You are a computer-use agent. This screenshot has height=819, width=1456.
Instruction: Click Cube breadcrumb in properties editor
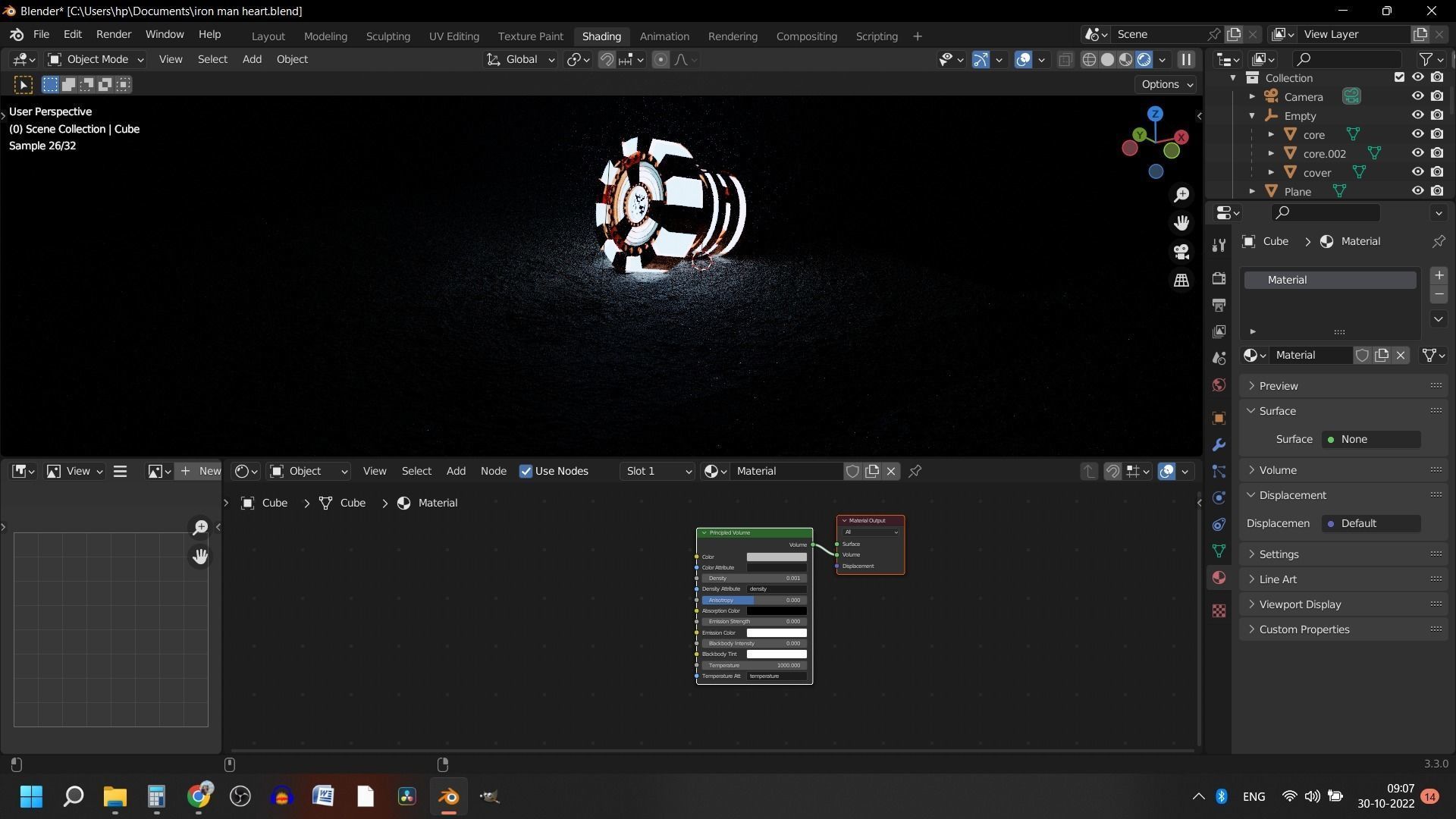pyautogui.click(x=1266, y=242)
